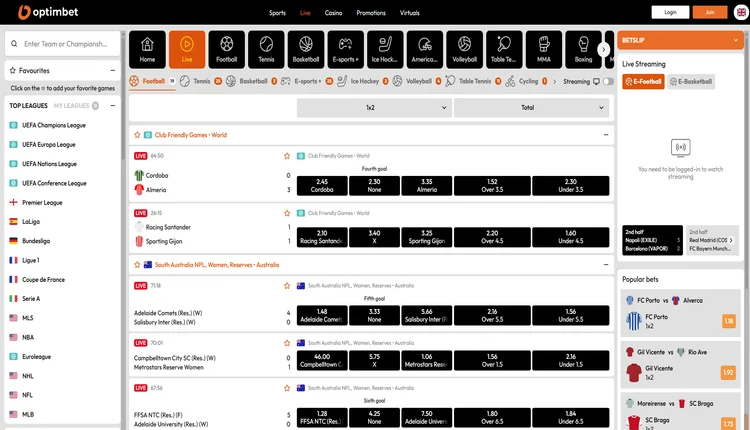The width and height of the screenshot is (750, 430).
Task: Open the American football category tile
Action: (425, 50)
